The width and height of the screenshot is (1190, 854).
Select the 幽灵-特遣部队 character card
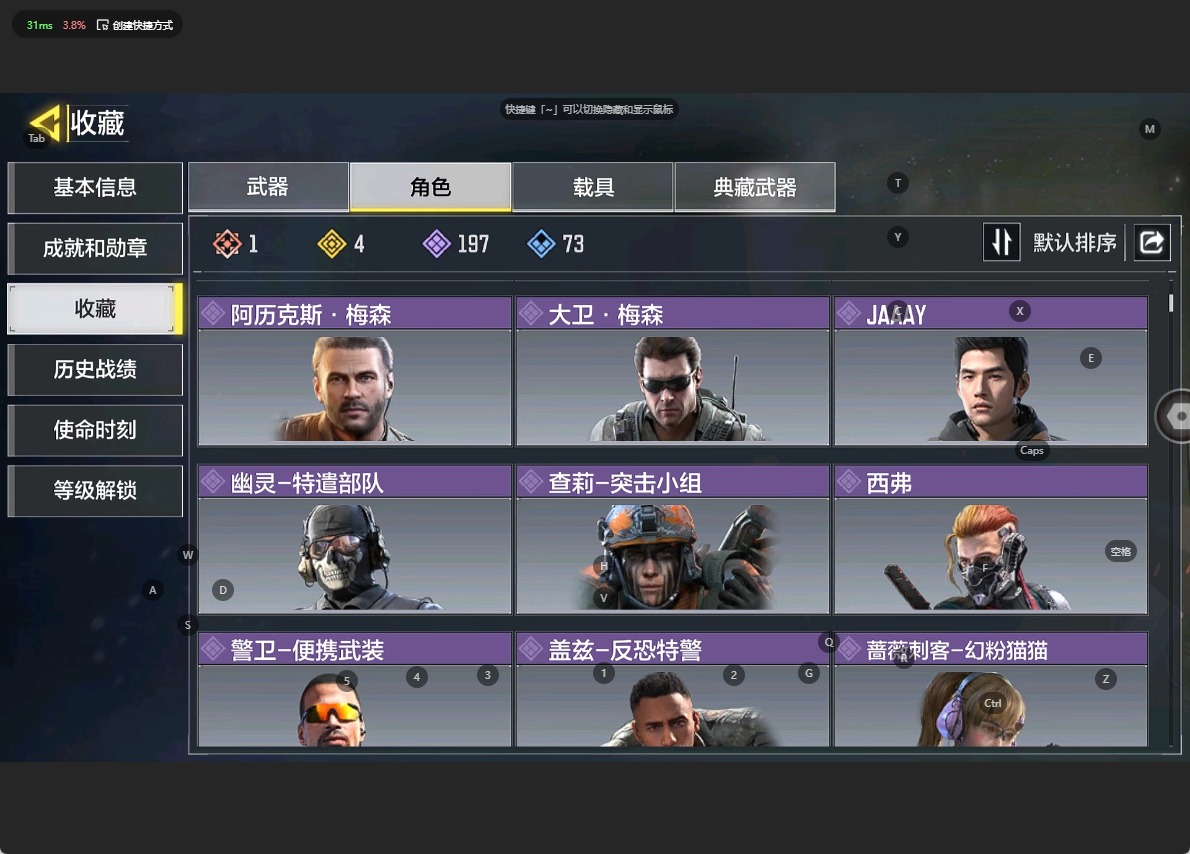pyautogui.click(x=354, y=540)
